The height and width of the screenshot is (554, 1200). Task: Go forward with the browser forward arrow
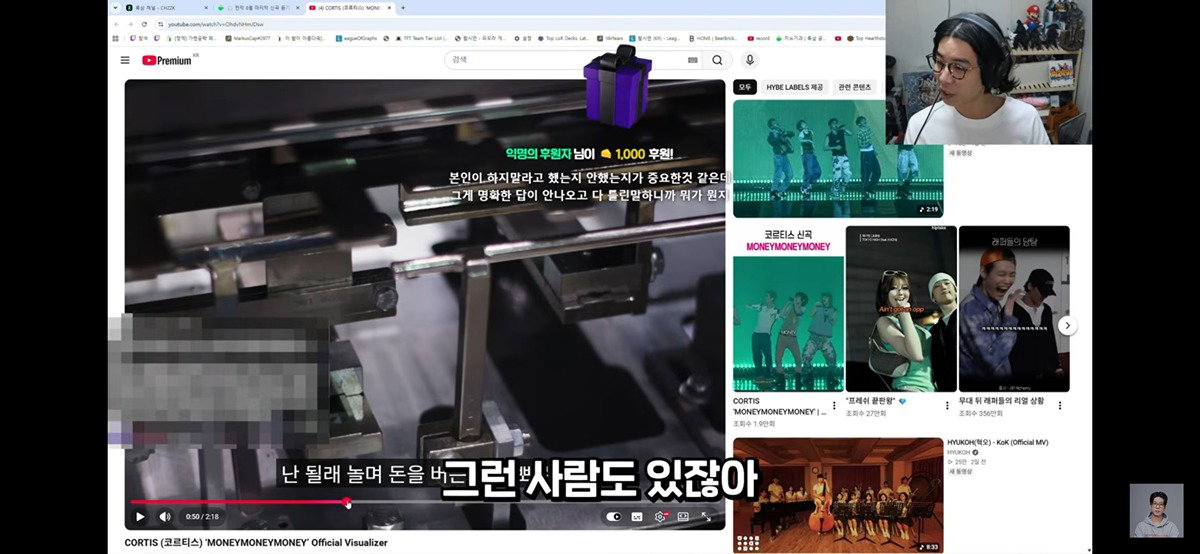[130, 24]
